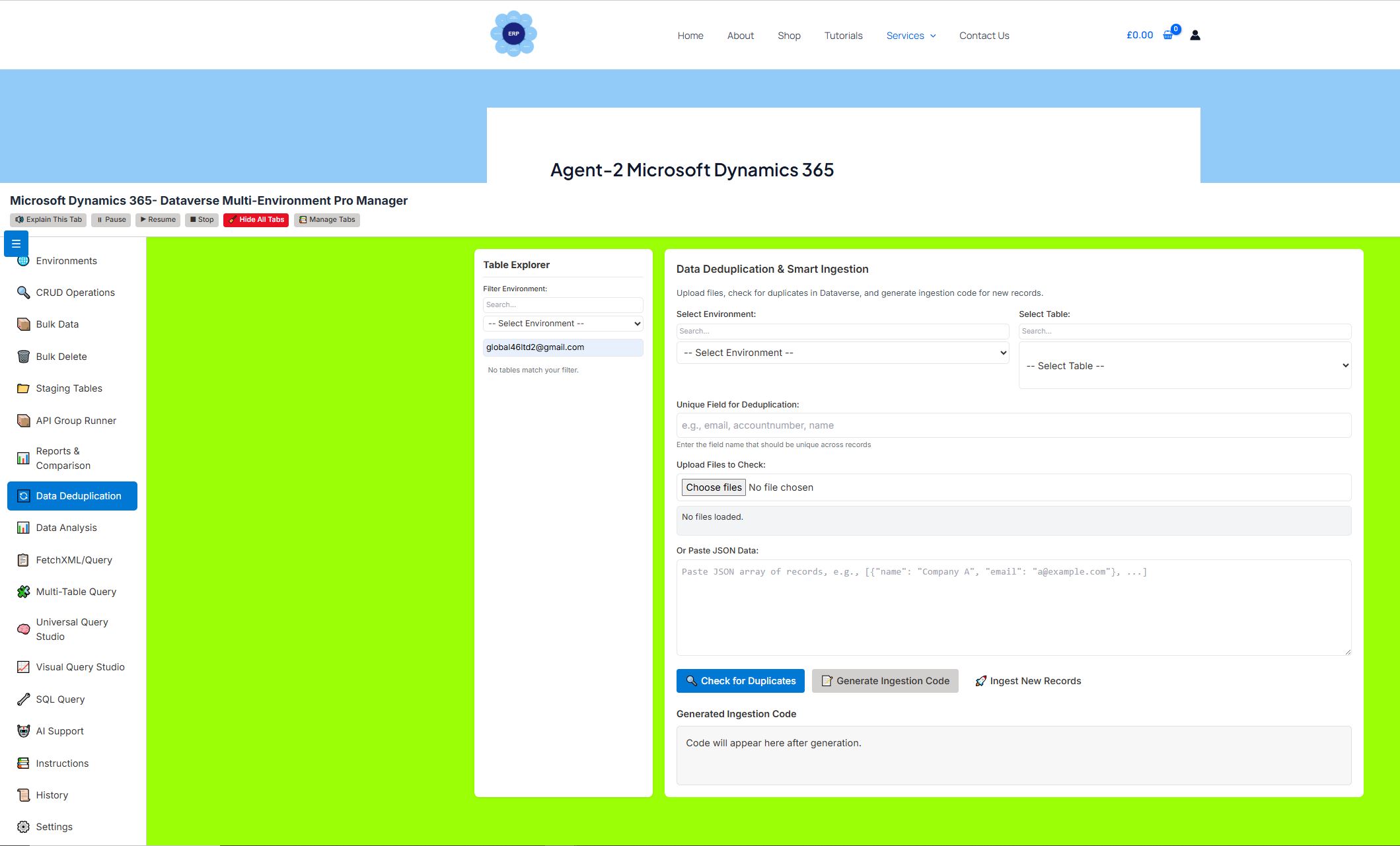This screenshot has height=846, width=1400.
Task: Open the Select Environment dropdown in Table Explorer
Action: pyautogui.click(x=562, y=323)
